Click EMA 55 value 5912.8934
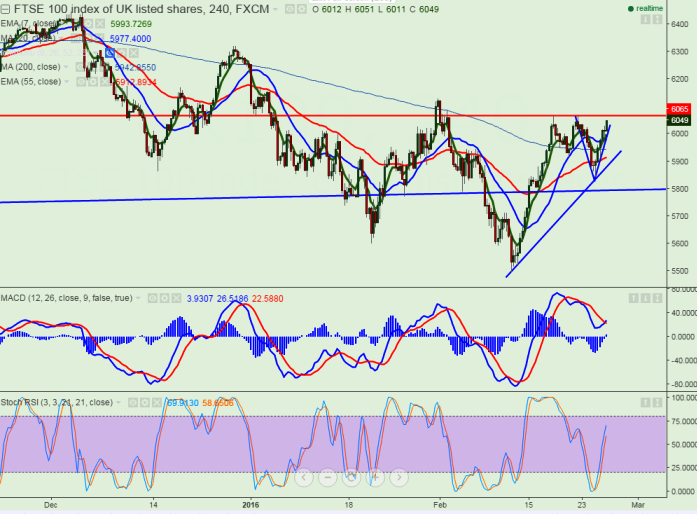The height and width of the screenshot is (514, 697). tap(136, 82)
